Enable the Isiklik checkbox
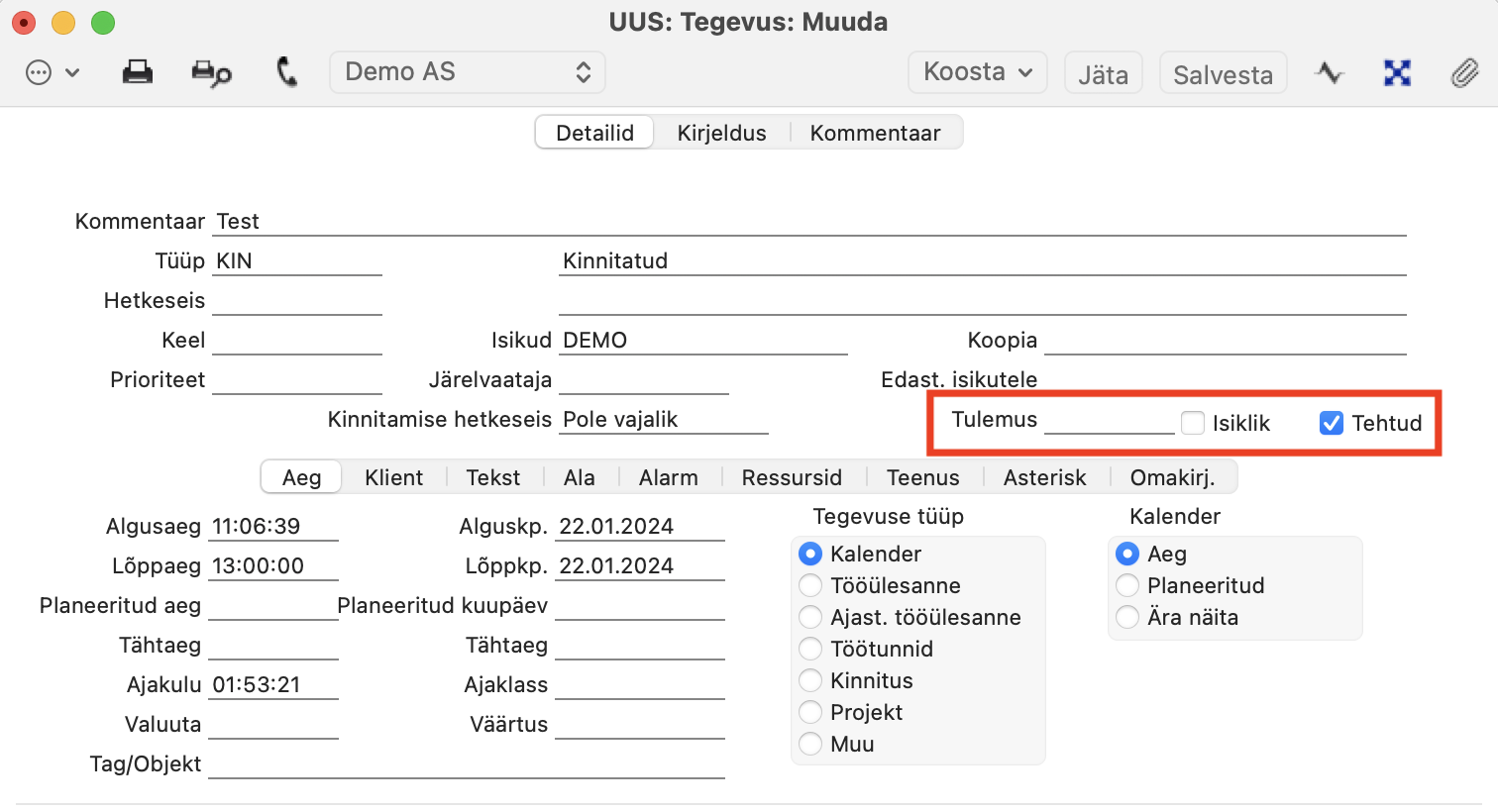Screen dimensions: 1498x812 click(x=1193, y=423)
